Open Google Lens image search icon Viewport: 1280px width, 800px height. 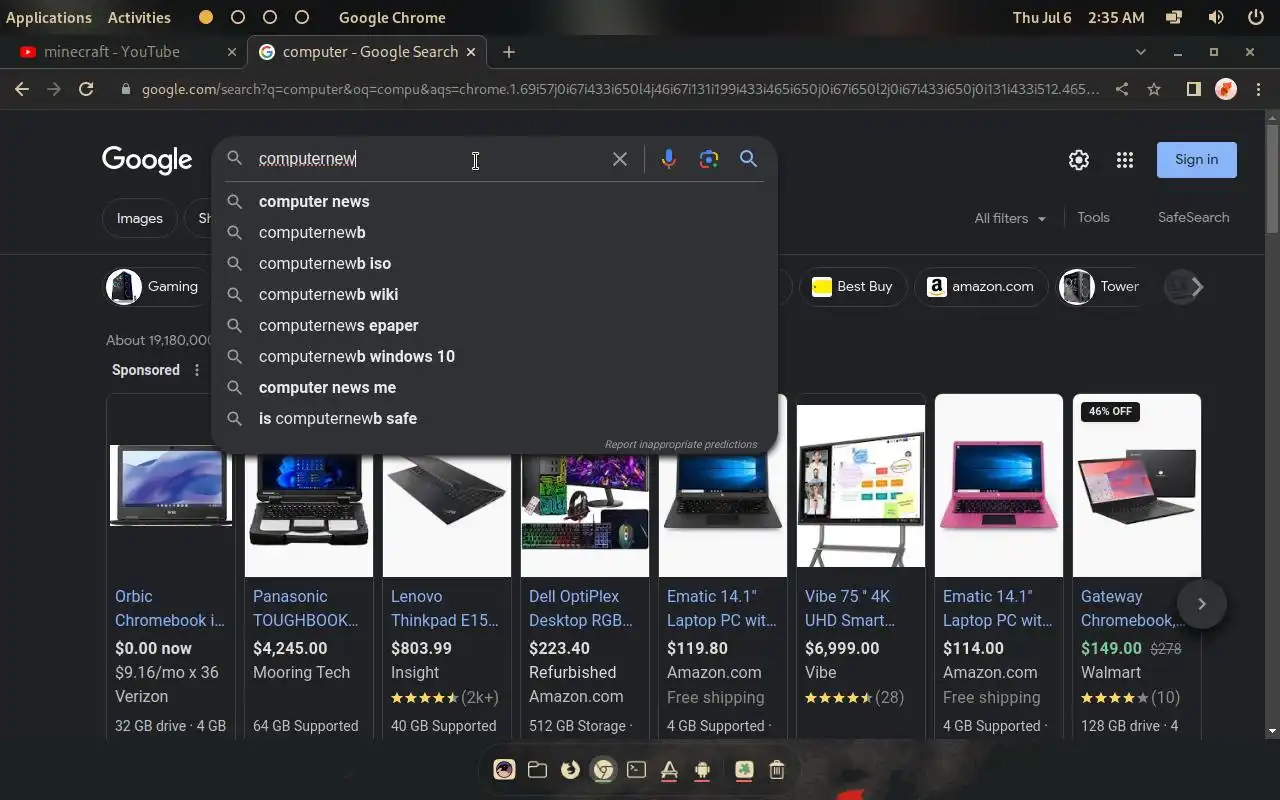click(x=709, y=159)
